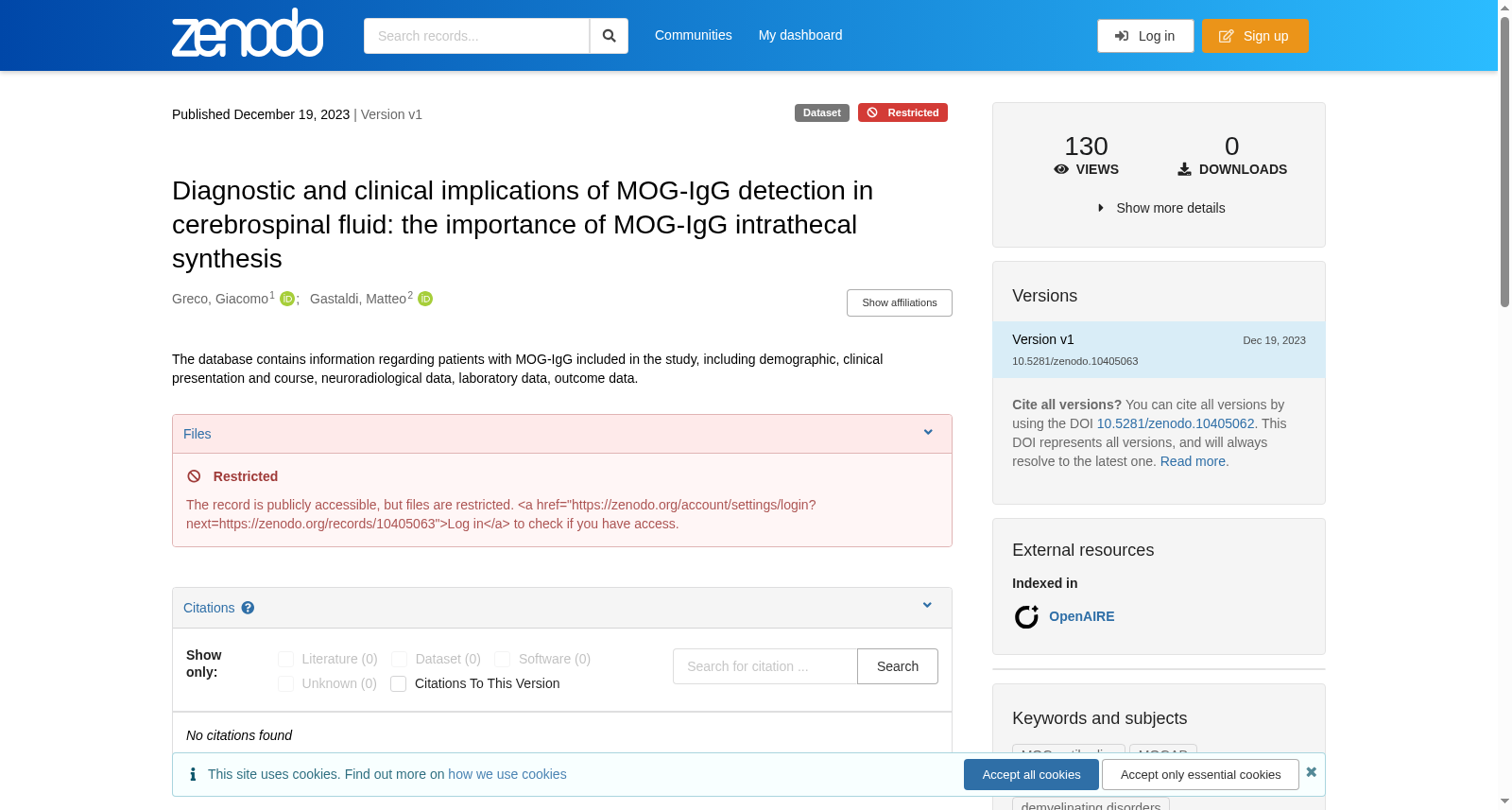This screenshot has width=1512, height=810.
Task: Click the Restricted badge
Action: tap(902, 112)
